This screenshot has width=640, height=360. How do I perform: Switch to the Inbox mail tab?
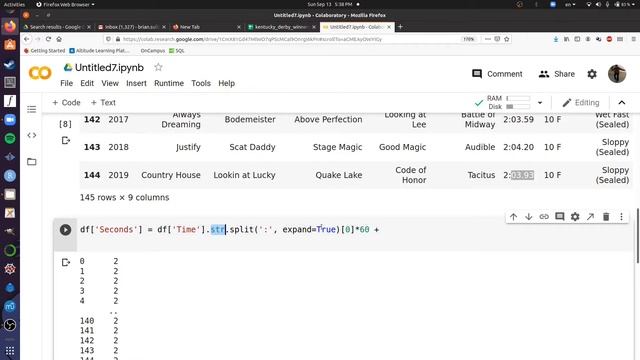pos(131,27)
